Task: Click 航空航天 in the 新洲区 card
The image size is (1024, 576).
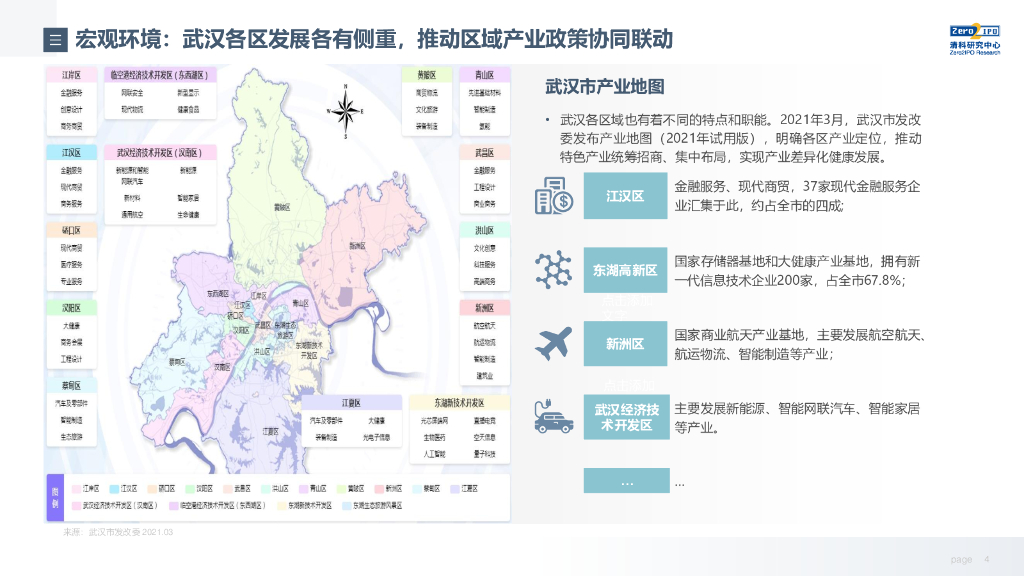Action: click(x=485, y=325)
